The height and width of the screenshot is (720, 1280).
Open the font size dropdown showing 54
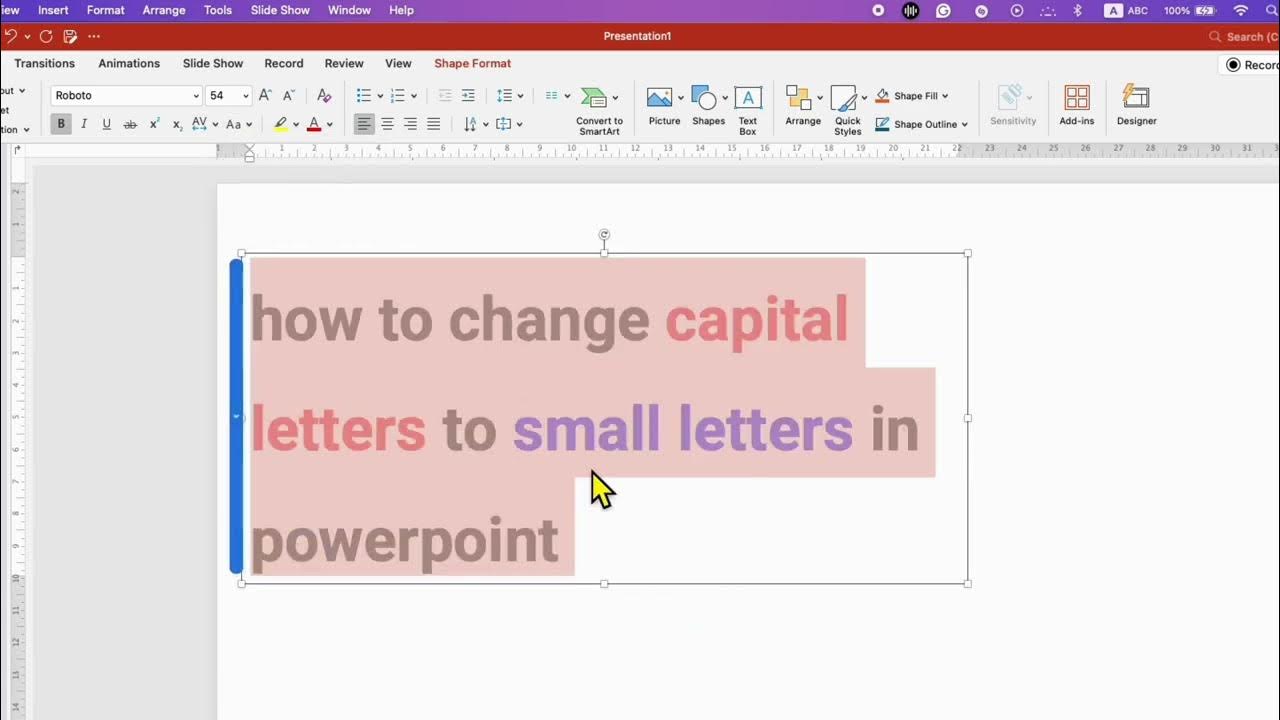coord(244,95)
